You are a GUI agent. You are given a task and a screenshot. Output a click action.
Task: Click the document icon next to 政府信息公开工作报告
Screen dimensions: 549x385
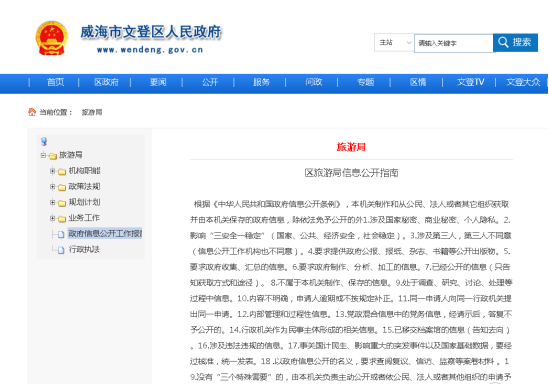[x=61, y=234]
